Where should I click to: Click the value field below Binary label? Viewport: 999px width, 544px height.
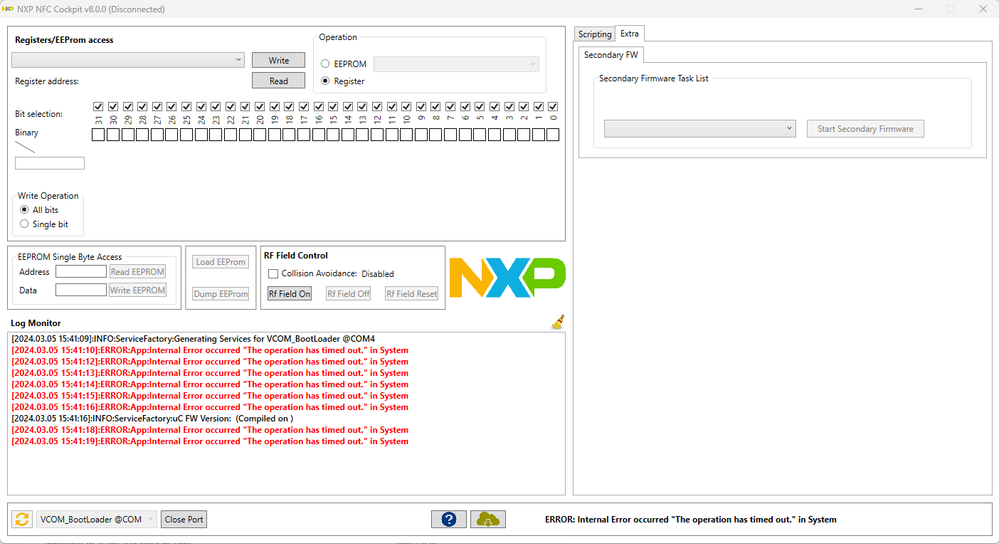pos(50,164)
